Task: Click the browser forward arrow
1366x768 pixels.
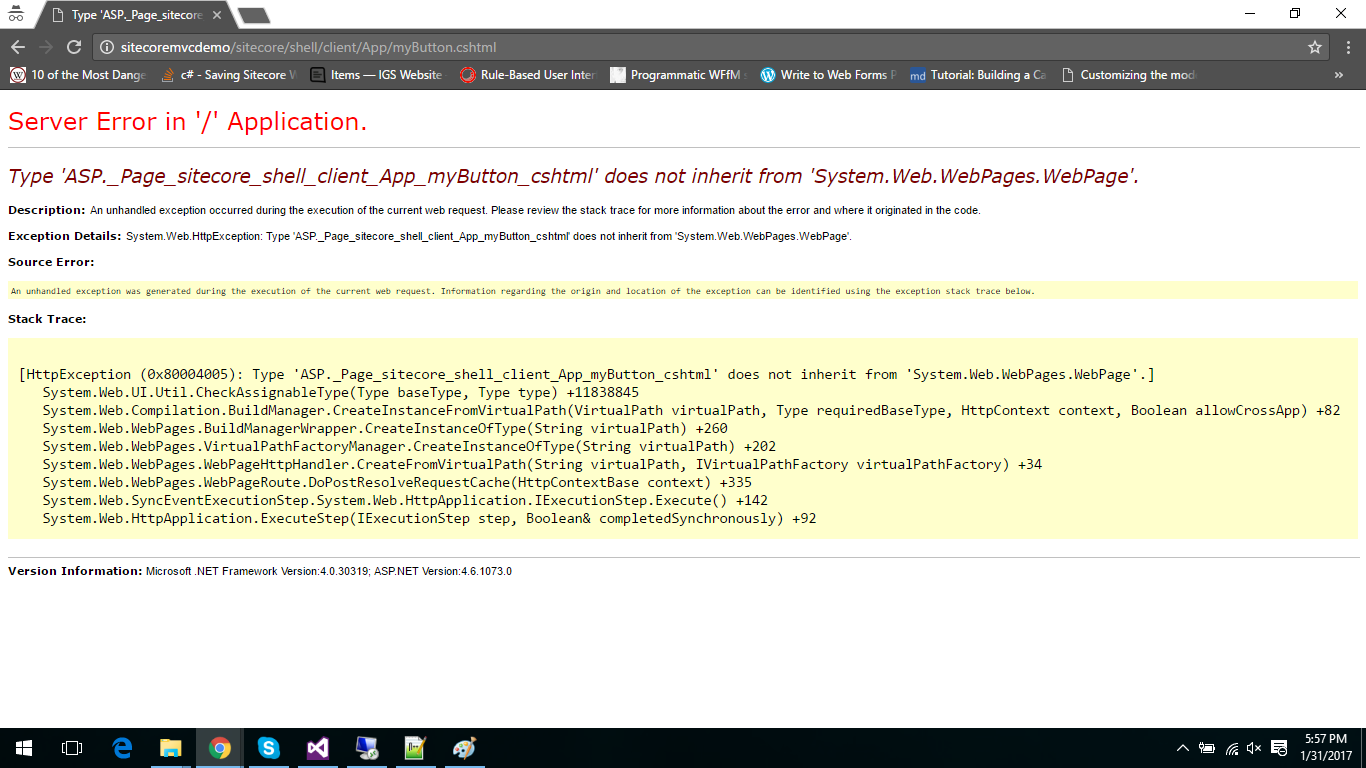Action: pyautogui.click(x=46, y=47)
